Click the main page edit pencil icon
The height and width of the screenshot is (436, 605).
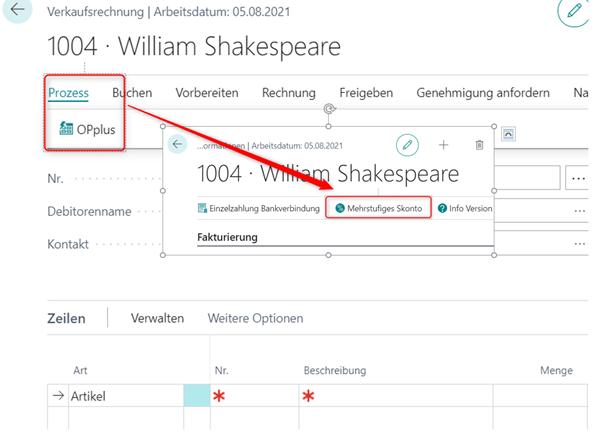coord(573,12)
